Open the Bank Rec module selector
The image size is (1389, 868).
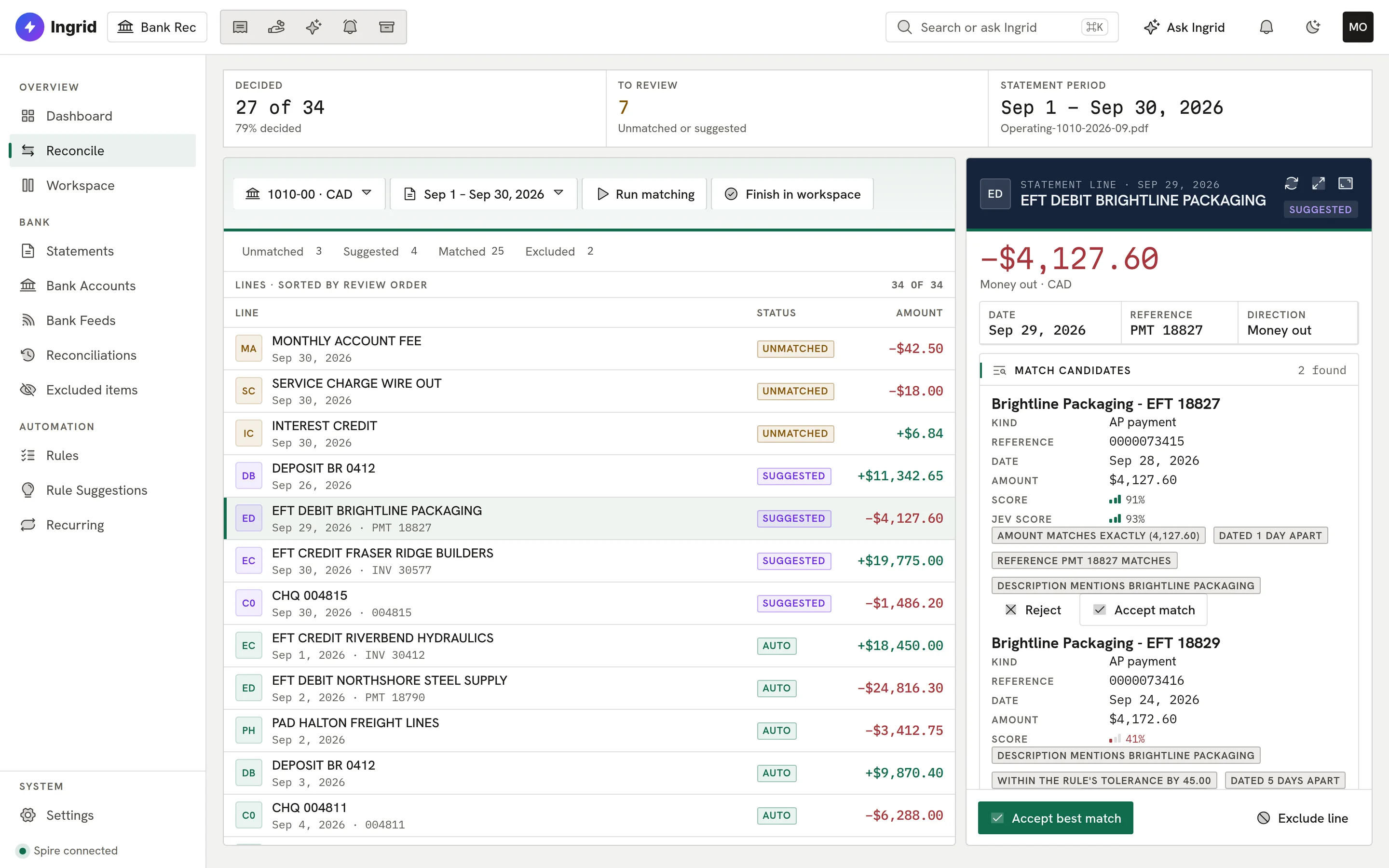tap(157, 27)
